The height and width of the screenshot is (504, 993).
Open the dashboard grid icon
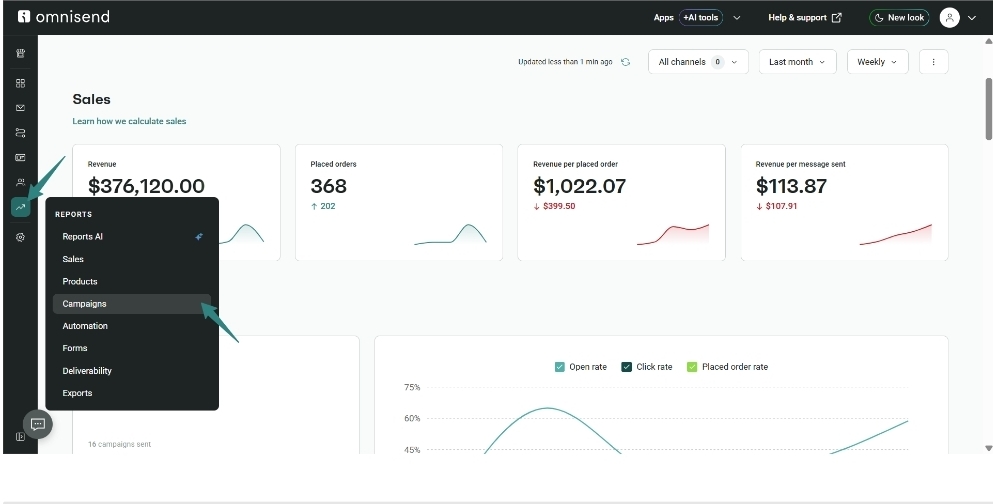pyautogui.click(x=20, y=83)
